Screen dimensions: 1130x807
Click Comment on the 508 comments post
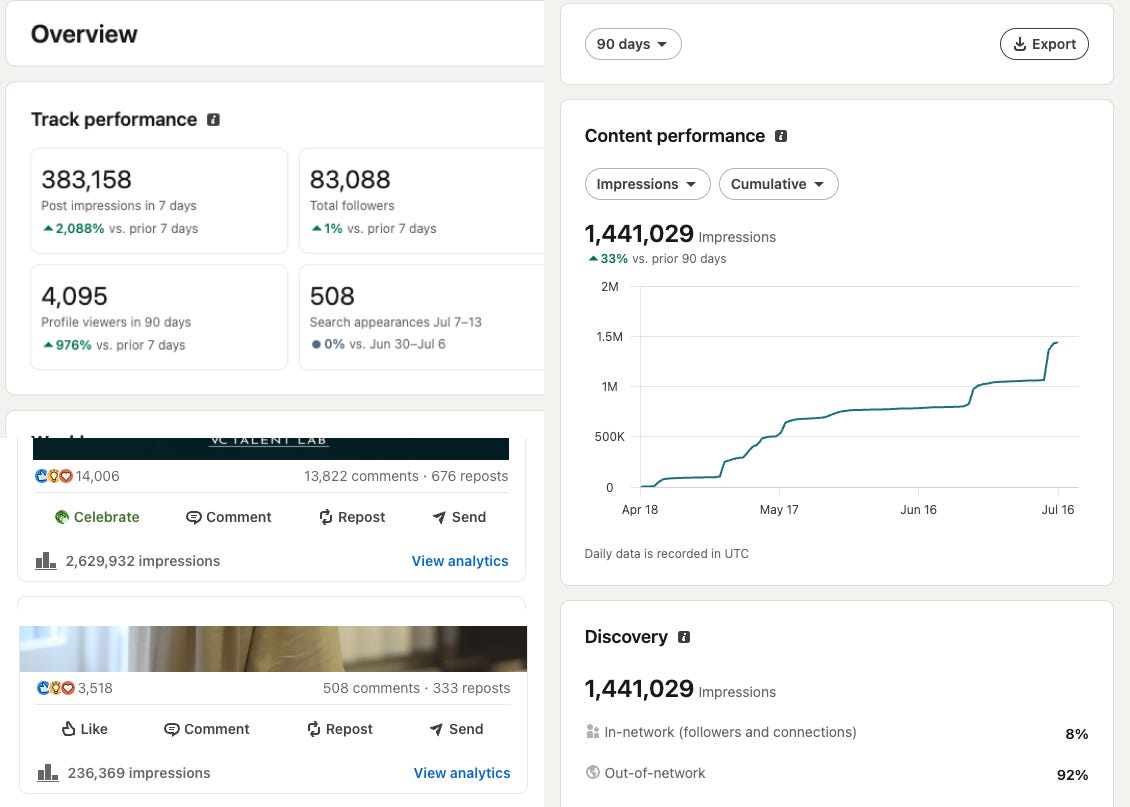[207, 729]
